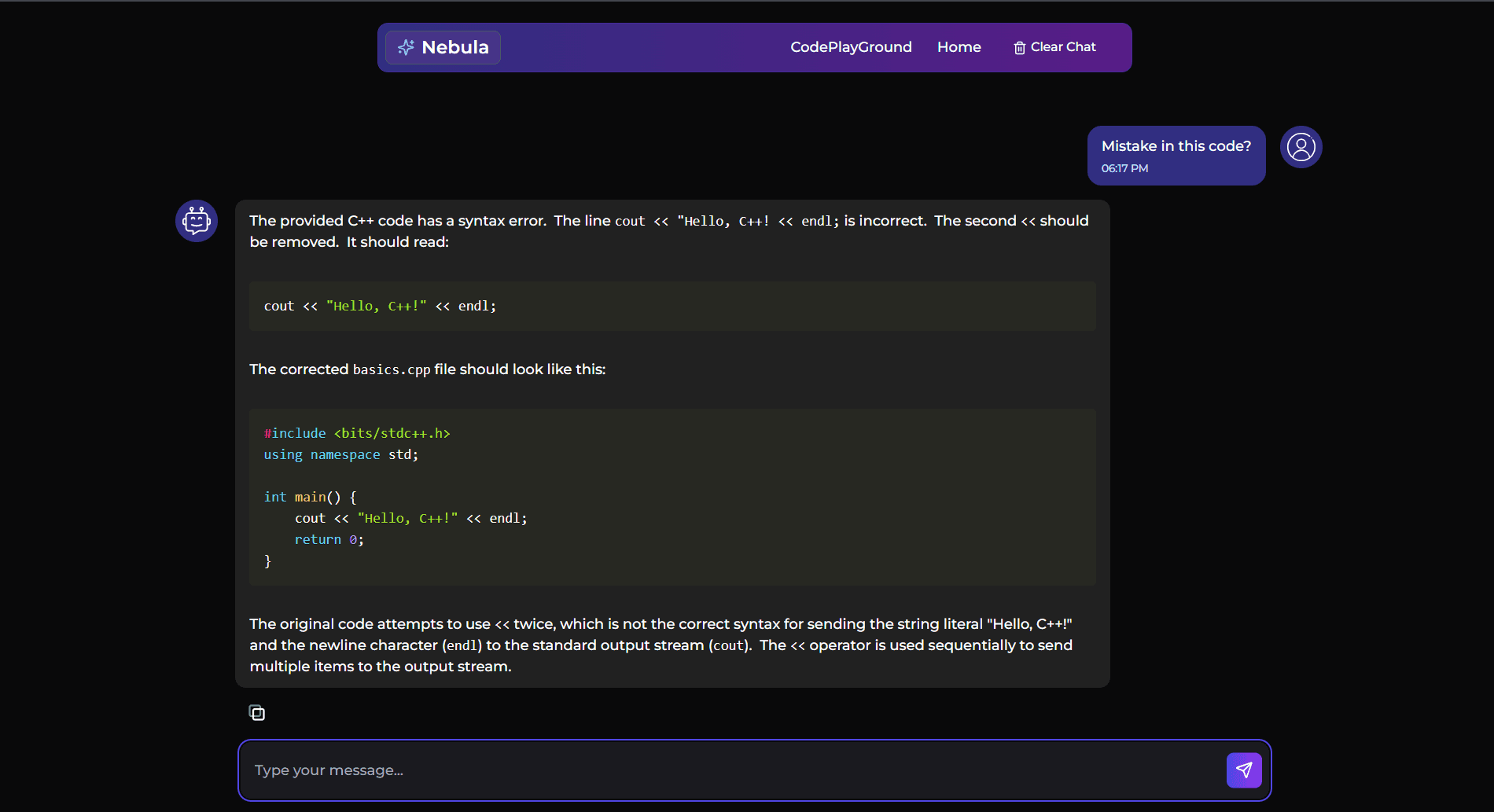1494x812 pixels.
Task: Click the opening paragraph describing the syntax error
Action: coord(668,231)
